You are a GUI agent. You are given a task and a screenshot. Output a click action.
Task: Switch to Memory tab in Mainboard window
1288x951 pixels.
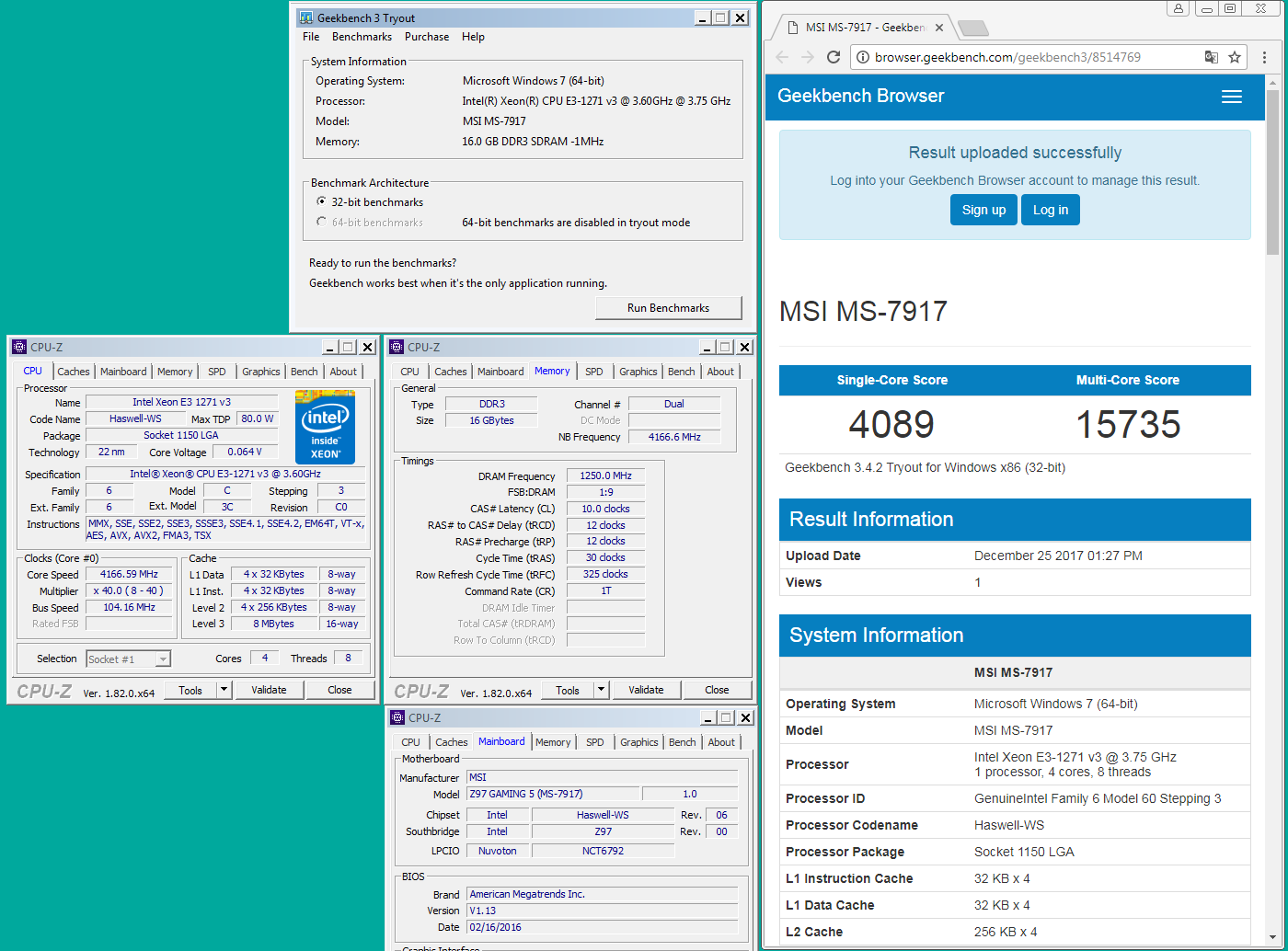click(553, 742)
